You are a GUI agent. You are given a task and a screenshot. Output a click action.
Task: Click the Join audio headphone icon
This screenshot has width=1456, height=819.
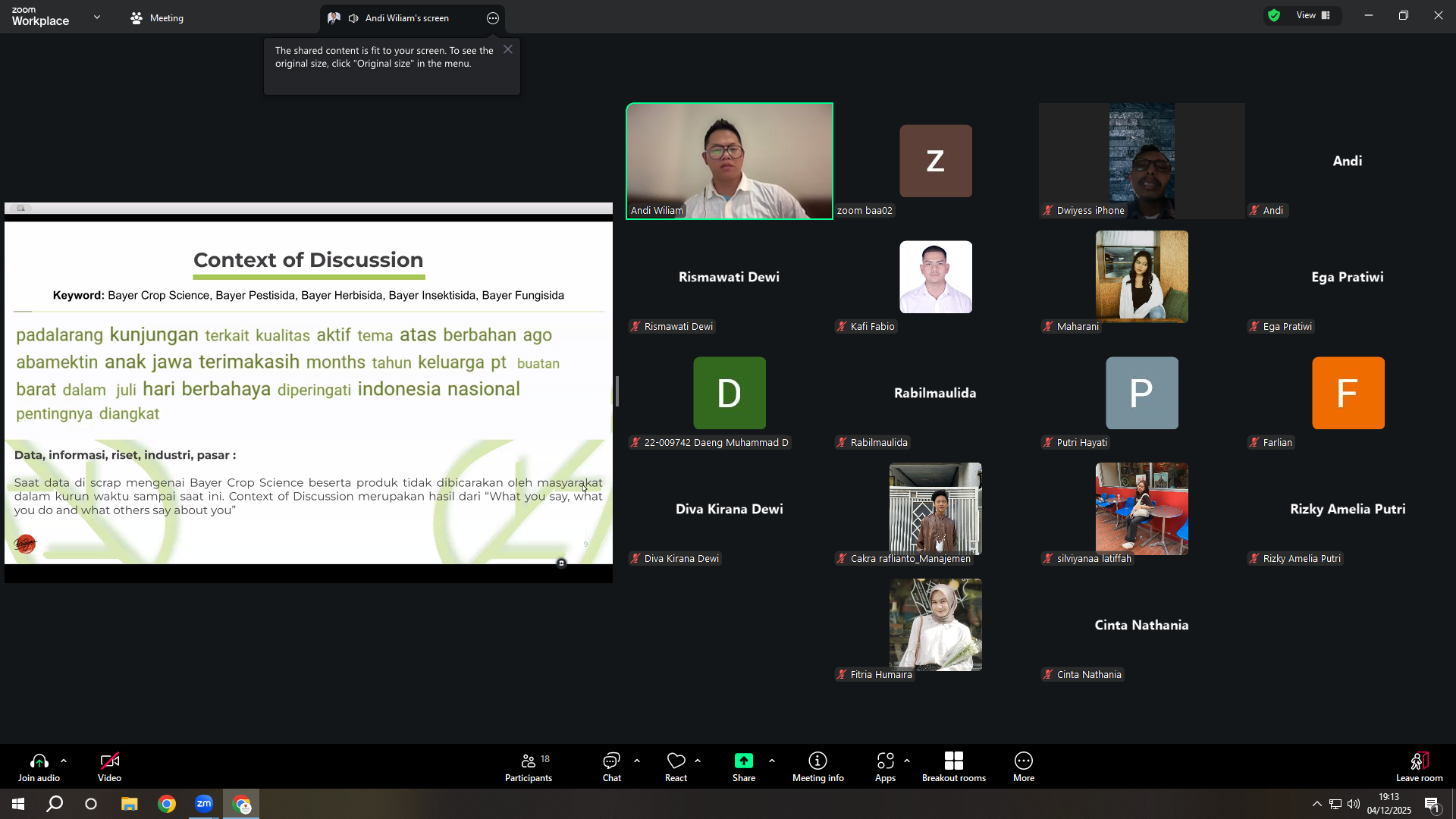coord(39,761)
